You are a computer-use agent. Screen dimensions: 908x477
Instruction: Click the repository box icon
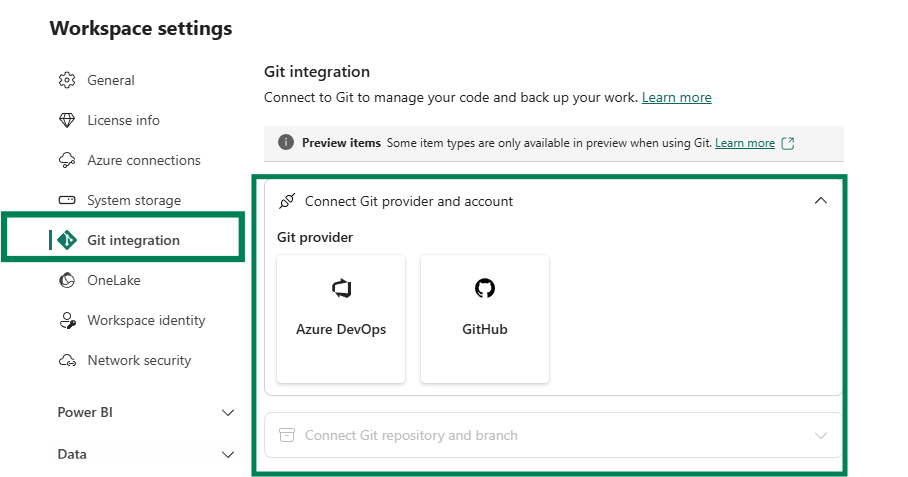coord(287,435)
